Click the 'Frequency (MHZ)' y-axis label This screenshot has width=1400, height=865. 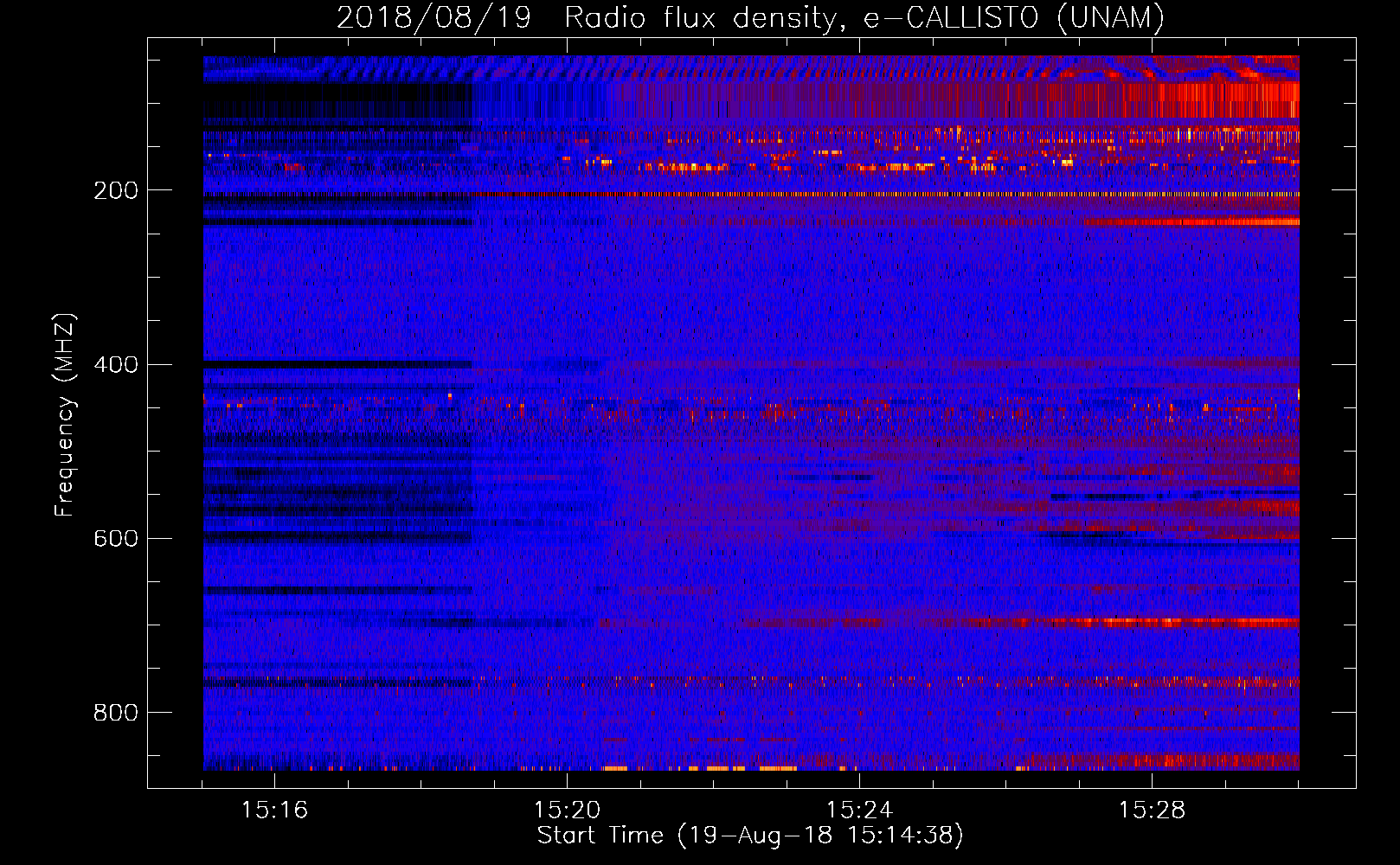(65, 414)
